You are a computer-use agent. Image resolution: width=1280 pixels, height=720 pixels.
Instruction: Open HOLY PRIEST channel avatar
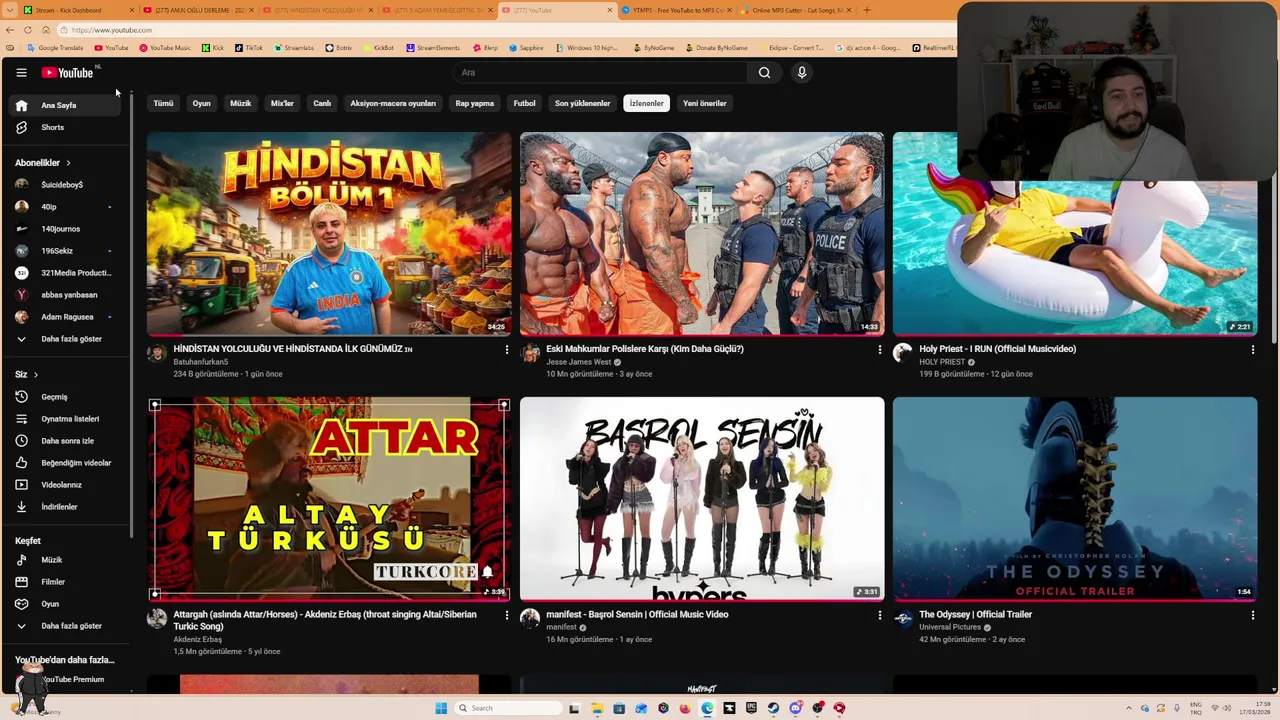point(902,352)
